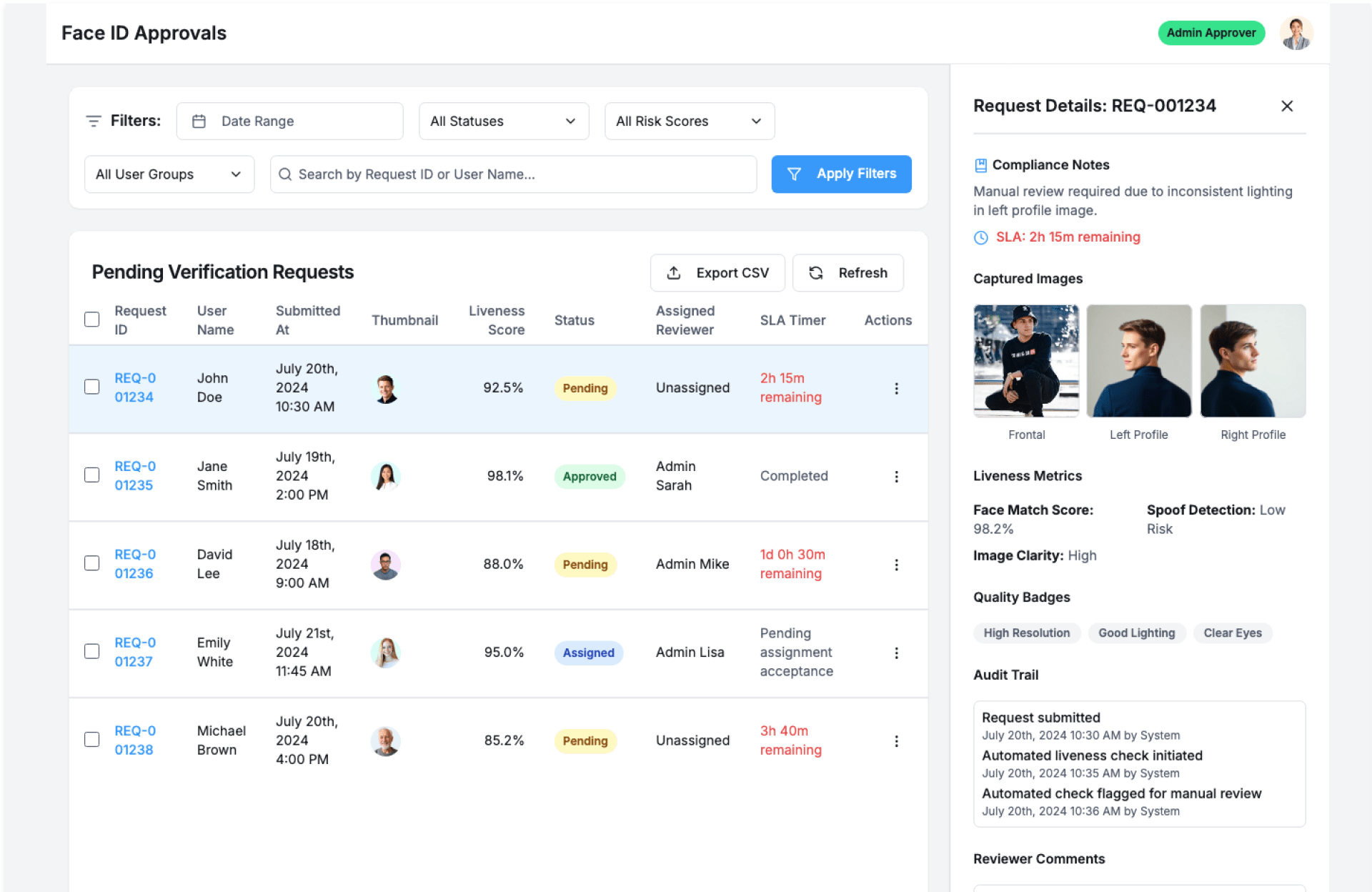The height and width of the screenshot is (892, 1372).
Task: Export the requests as CSV
Action: pyautogui.click(x=717, y=273)
